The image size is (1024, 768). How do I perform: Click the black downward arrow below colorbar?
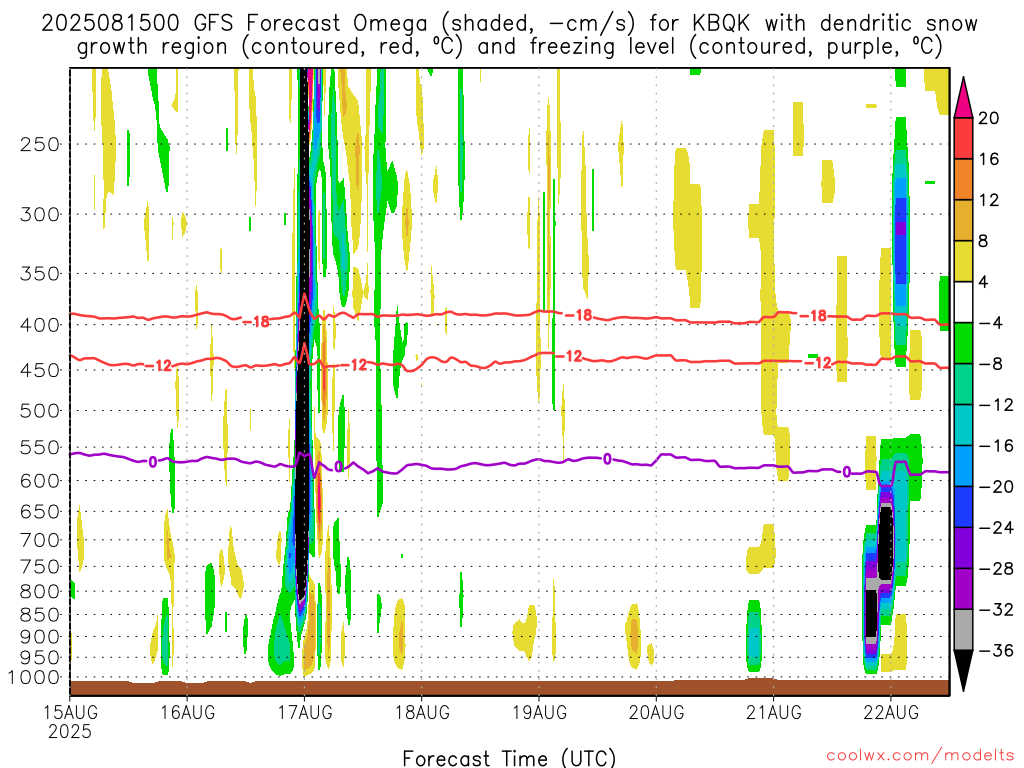click(963, 671)
